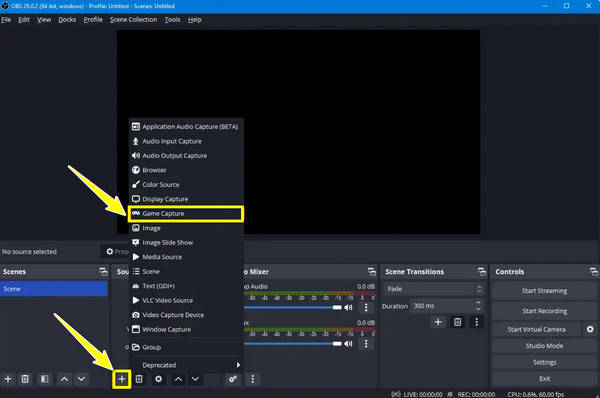Image resolution: width=600 pixels, height=398 pixels.
Task: Add a Group from the source menu
Action: tap(186, 347)
